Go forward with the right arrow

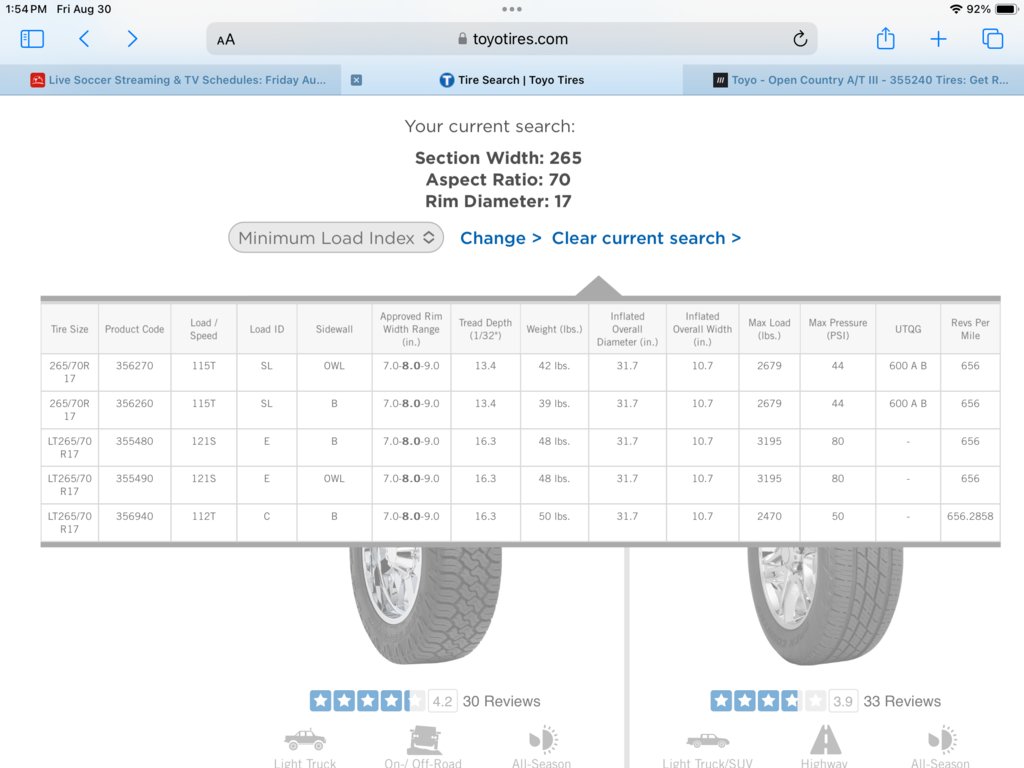click(132, 39)
